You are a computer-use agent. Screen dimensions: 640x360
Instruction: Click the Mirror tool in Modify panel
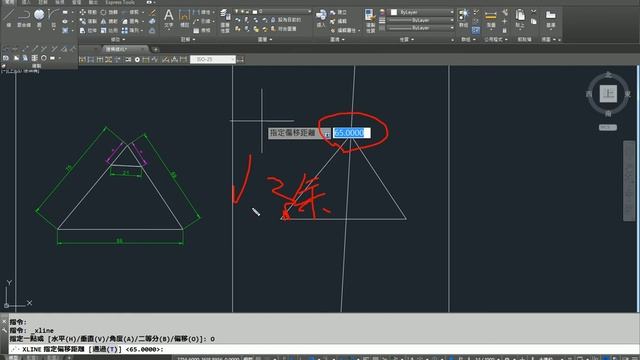tap(109, 21)
